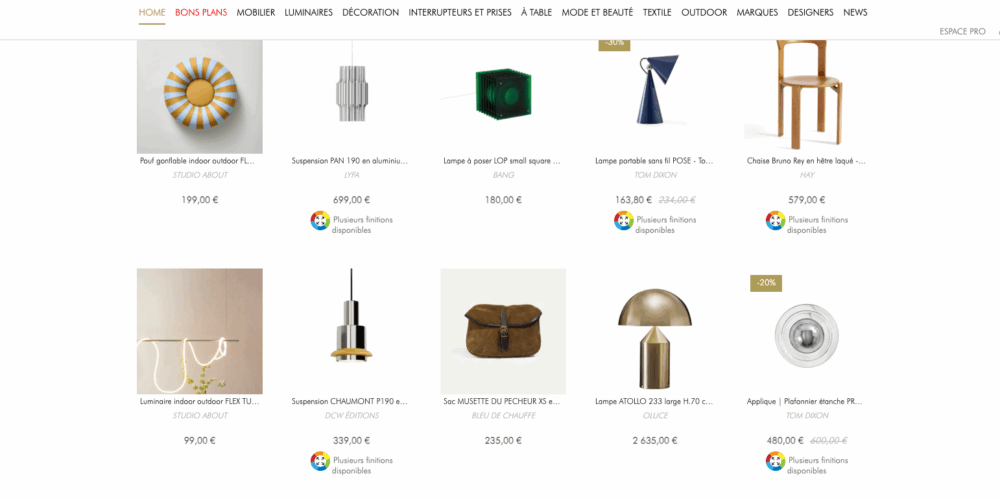Click finishes icon under Suspension CHAUMONT P190

pyautogui.click(x=320, y=461)
